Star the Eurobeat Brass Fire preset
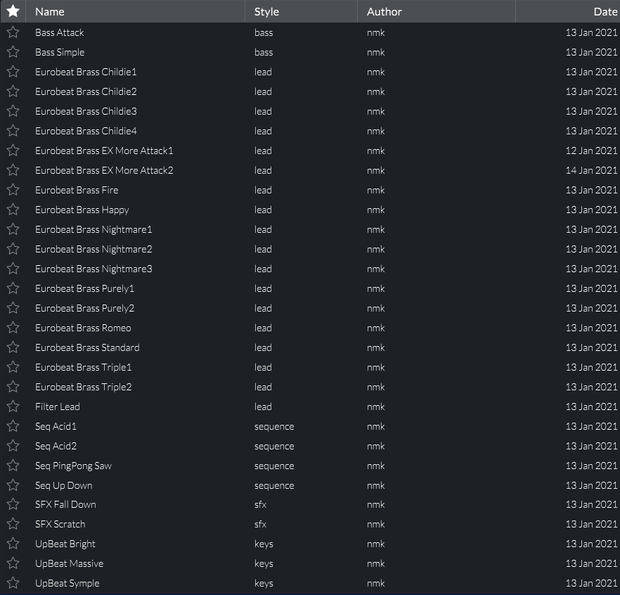The image size is (620, 595). [x=13, y=190]
